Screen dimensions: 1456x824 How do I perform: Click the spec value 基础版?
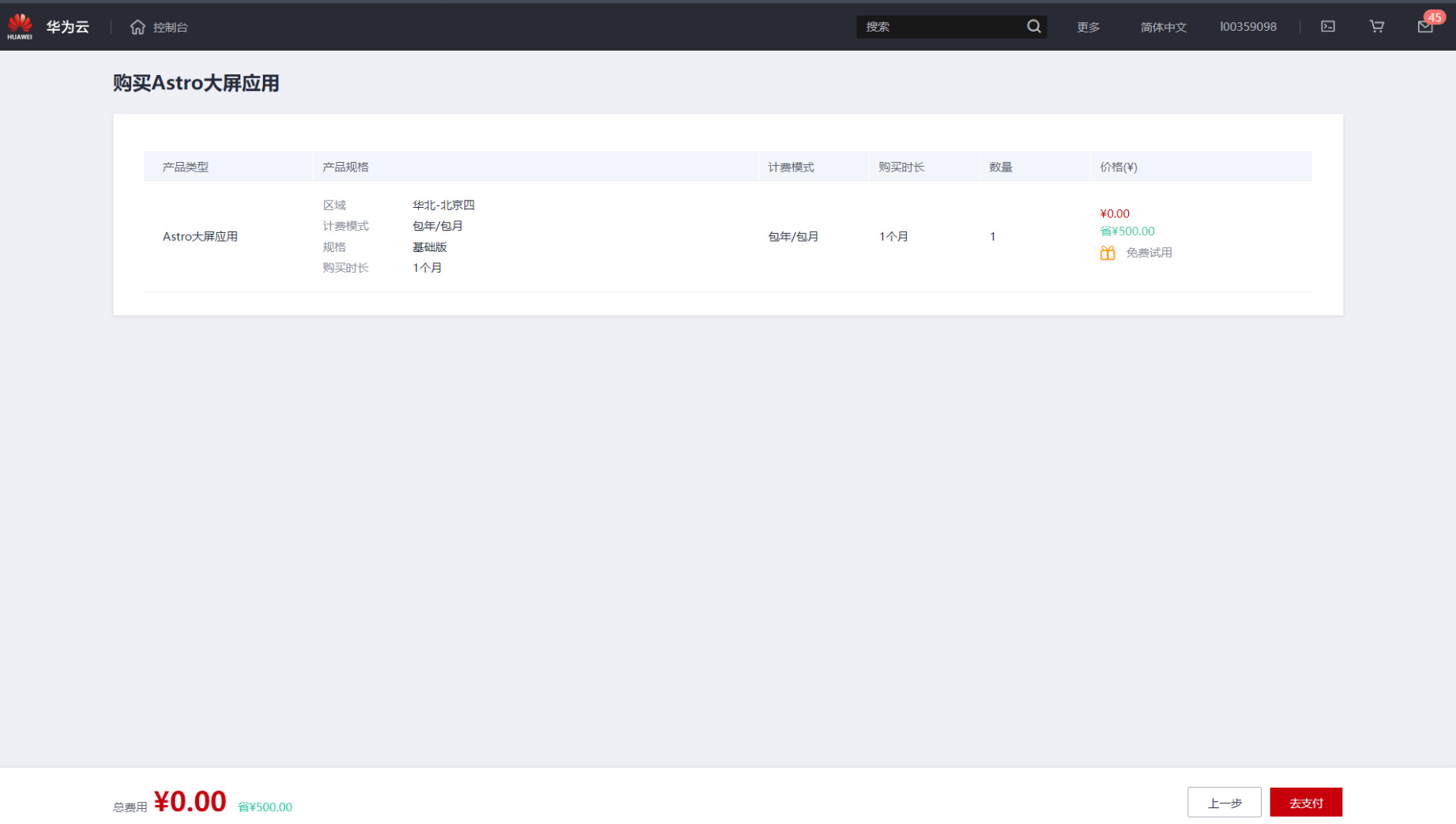click(x=430, y=246)
